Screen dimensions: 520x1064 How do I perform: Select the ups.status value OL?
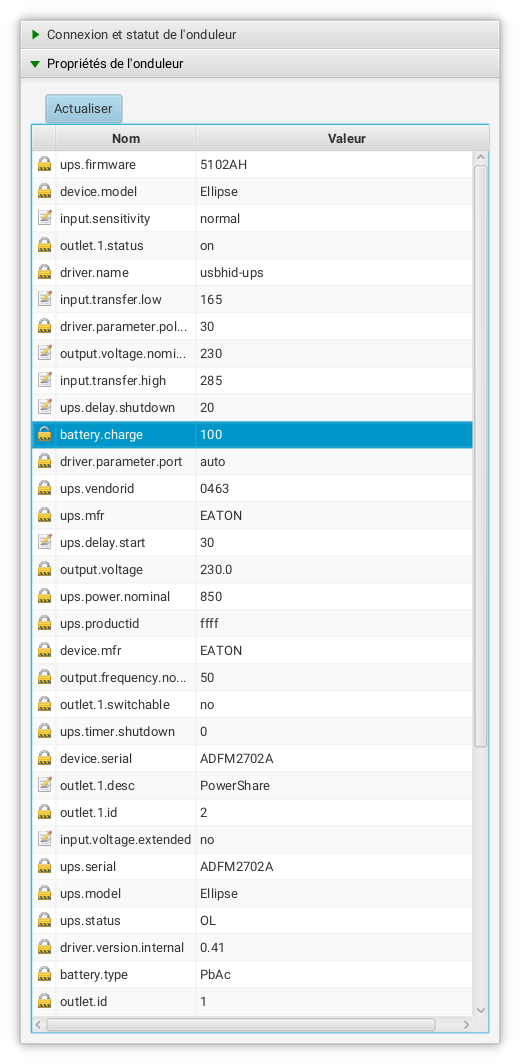tap(208, 921)
